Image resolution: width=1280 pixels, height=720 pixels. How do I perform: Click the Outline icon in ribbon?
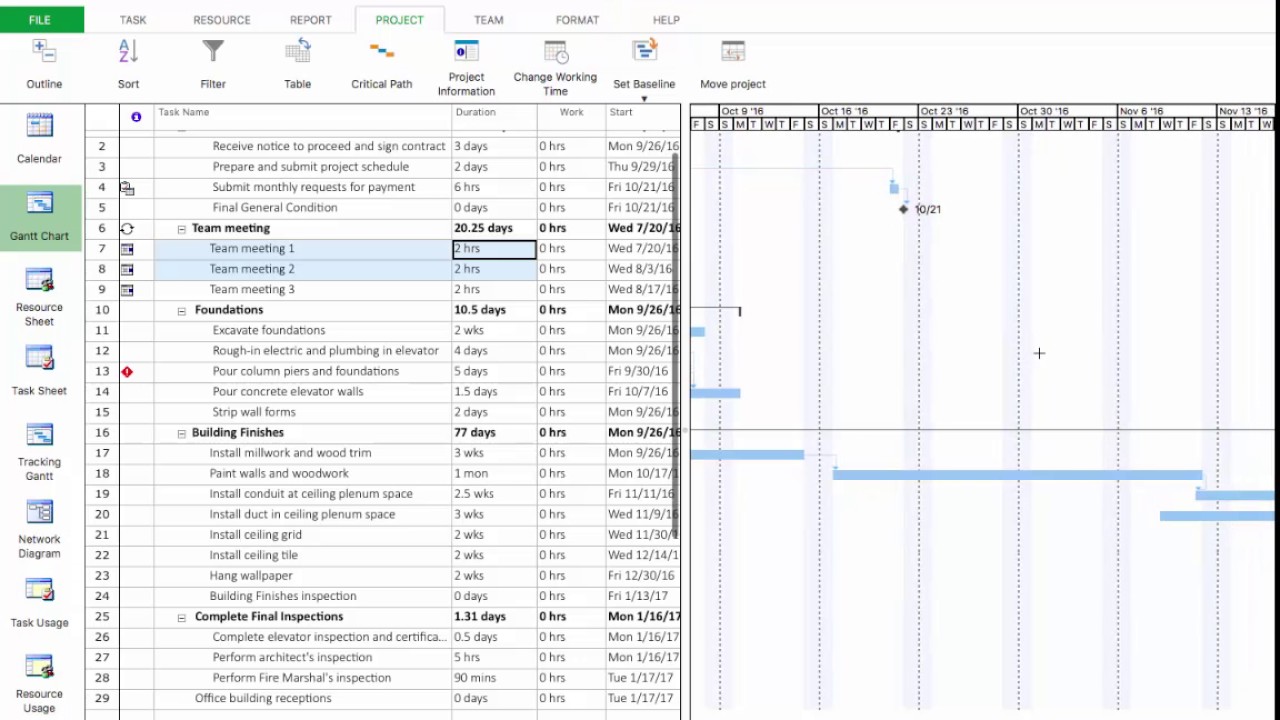(x=44, y=52)
